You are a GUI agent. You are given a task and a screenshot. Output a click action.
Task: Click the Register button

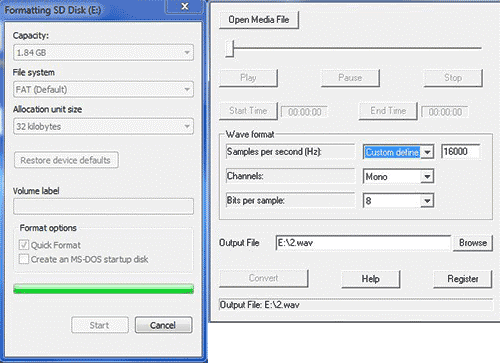click(463, 279)
